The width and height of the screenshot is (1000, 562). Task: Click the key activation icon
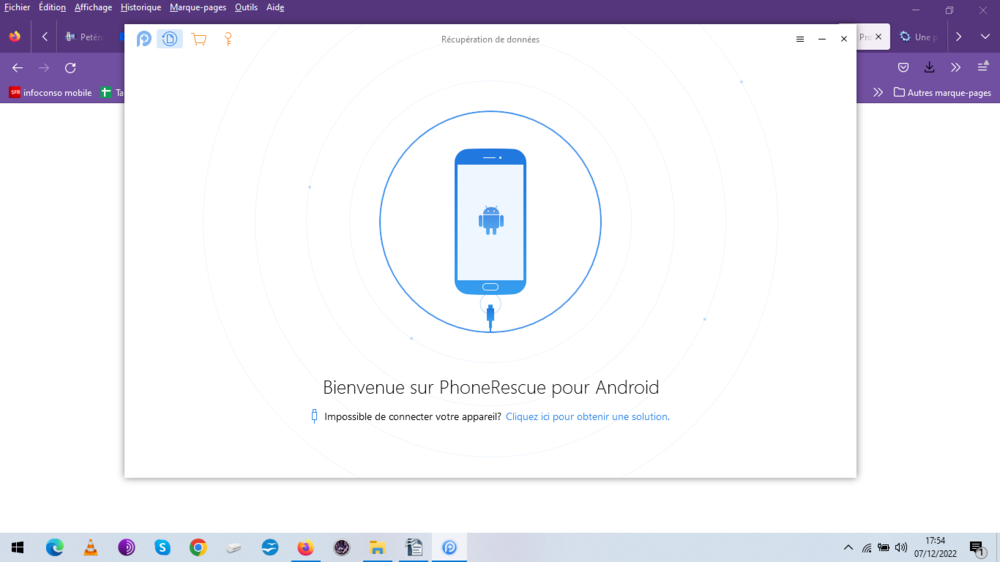click(228, 39)
